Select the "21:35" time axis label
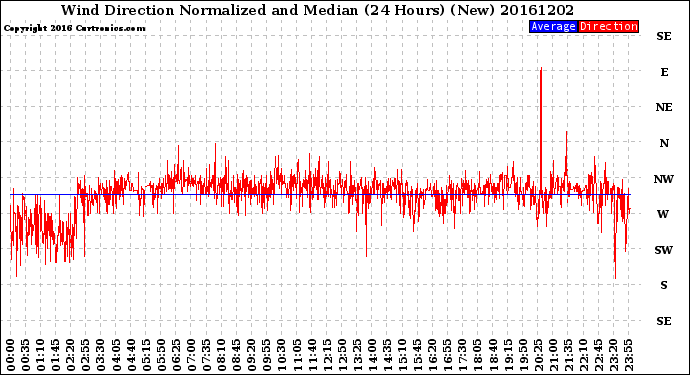Viewport: 690px width, 375px height. click(x=568, y=355)
